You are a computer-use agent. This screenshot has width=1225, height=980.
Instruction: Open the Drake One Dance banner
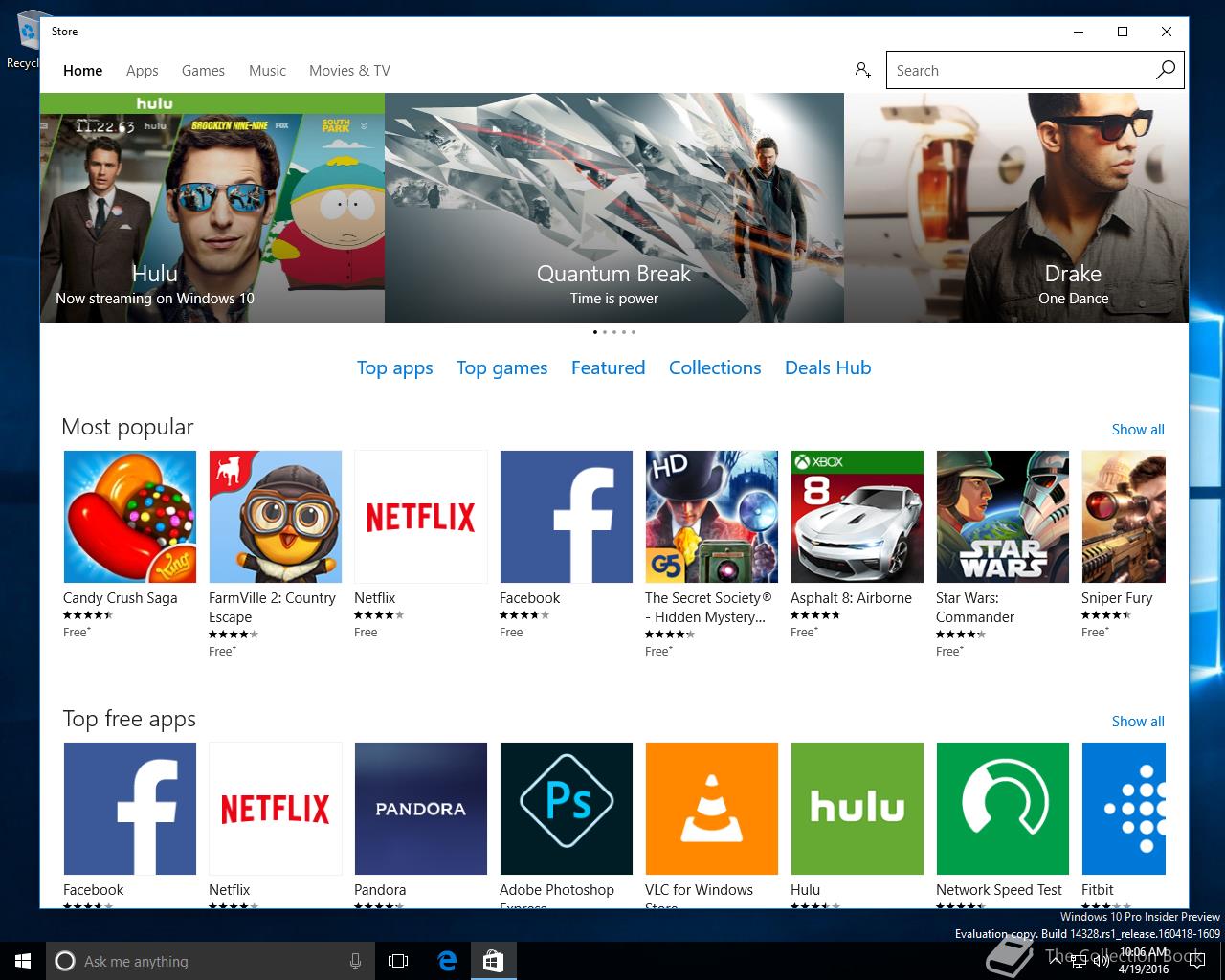(1016, 208)
